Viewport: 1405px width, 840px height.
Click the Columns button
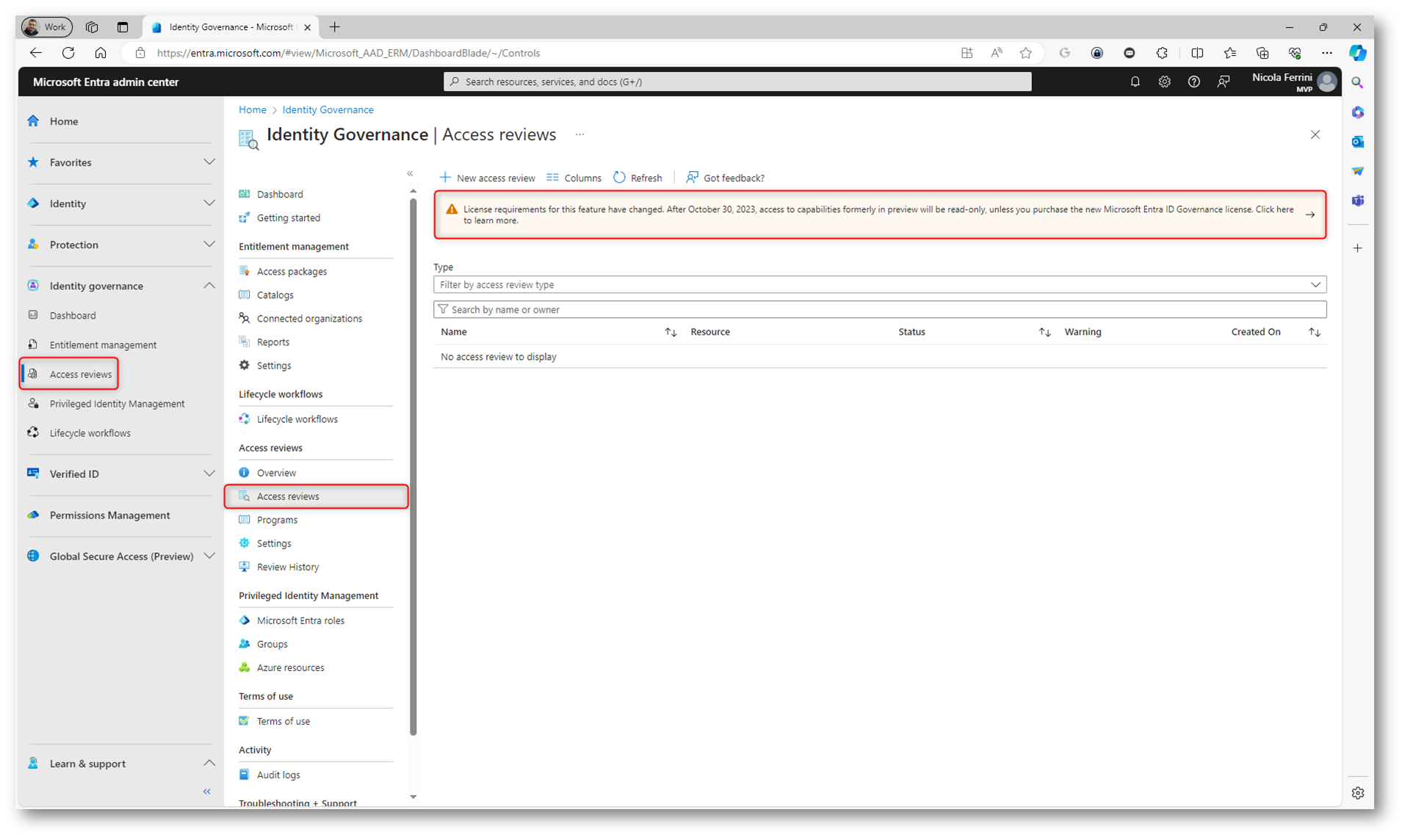point(574,178)
